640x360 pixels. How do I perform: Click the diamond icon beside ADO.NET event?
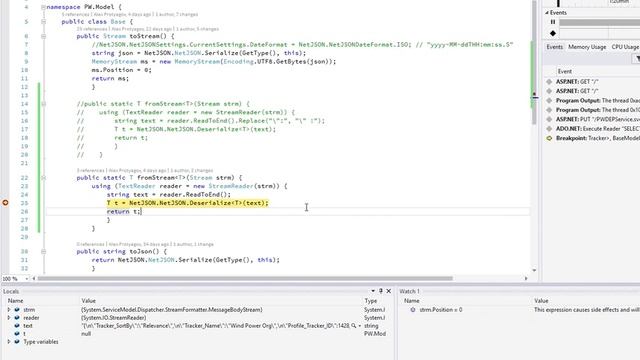pyautogui.click(x=549, y=129)
